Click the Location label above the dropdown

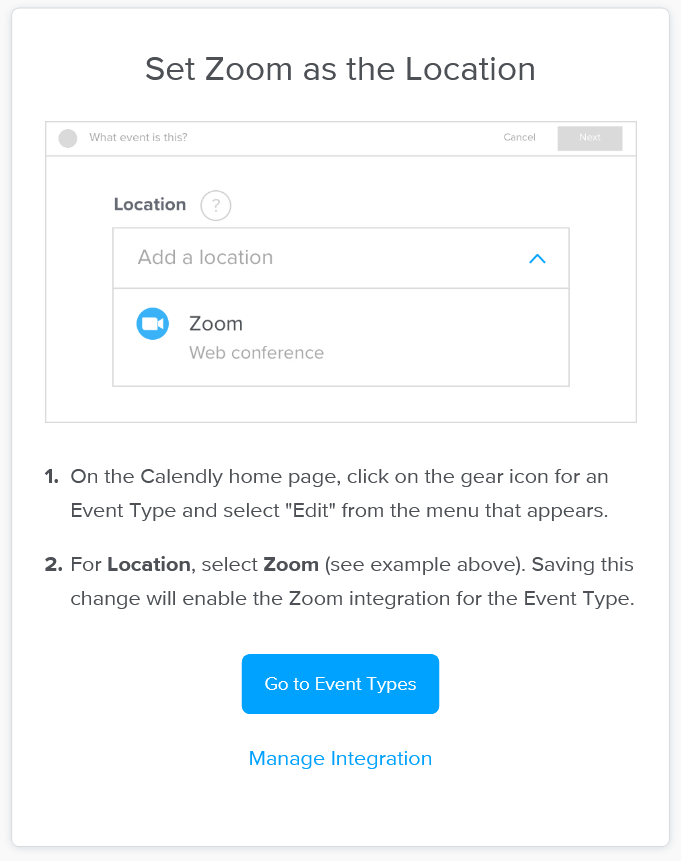coord(150,205)
